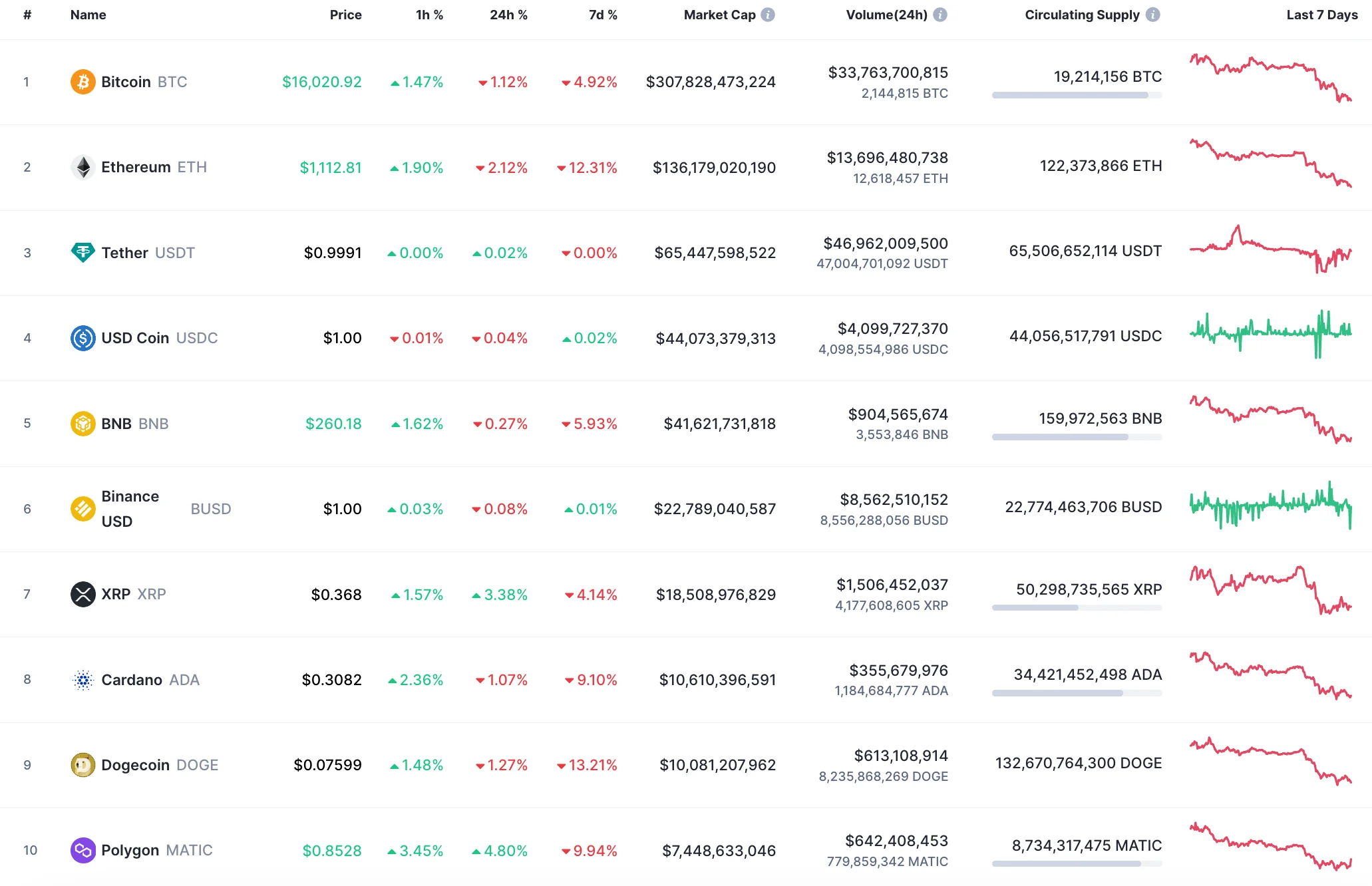
Task: Click the Dogecoin logo
Action: tap(83, 764)
